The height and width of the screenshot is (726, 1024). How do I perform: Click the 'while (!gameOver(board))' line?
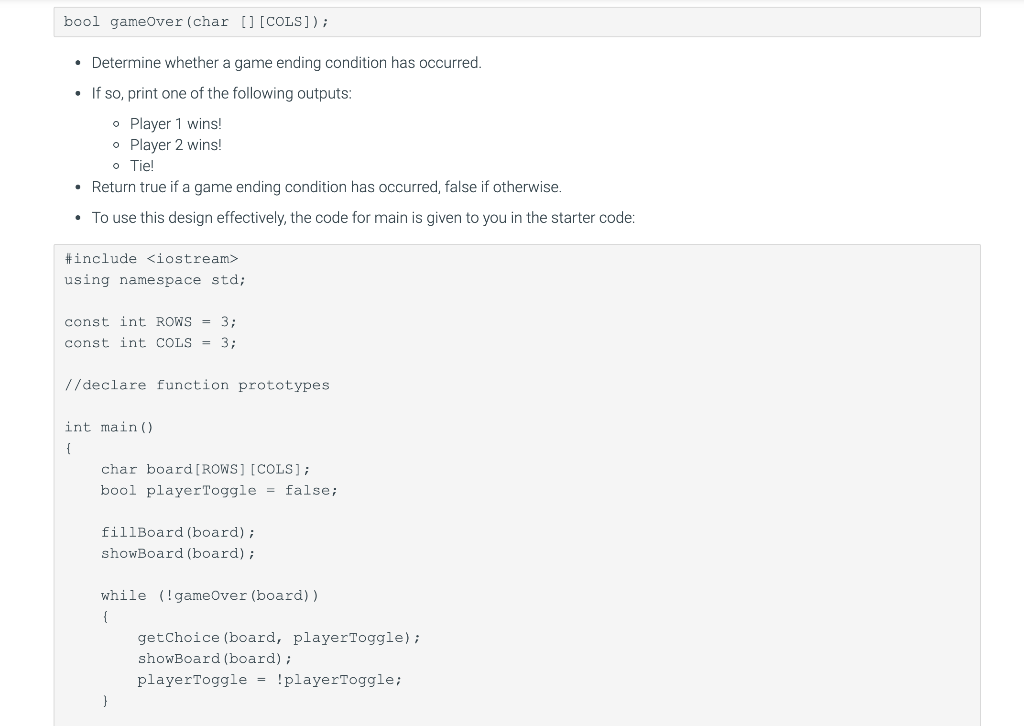210,595
